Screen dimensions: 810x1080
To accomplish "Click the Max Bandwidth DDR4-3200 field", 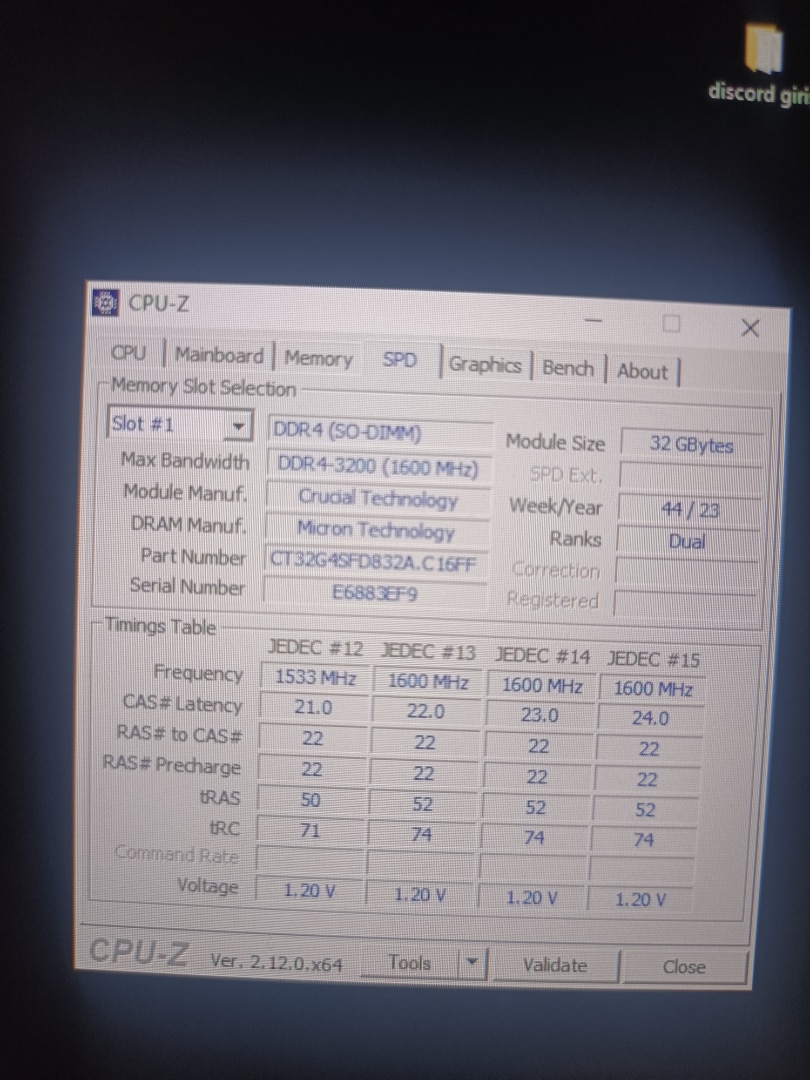I will pos(377,467).
